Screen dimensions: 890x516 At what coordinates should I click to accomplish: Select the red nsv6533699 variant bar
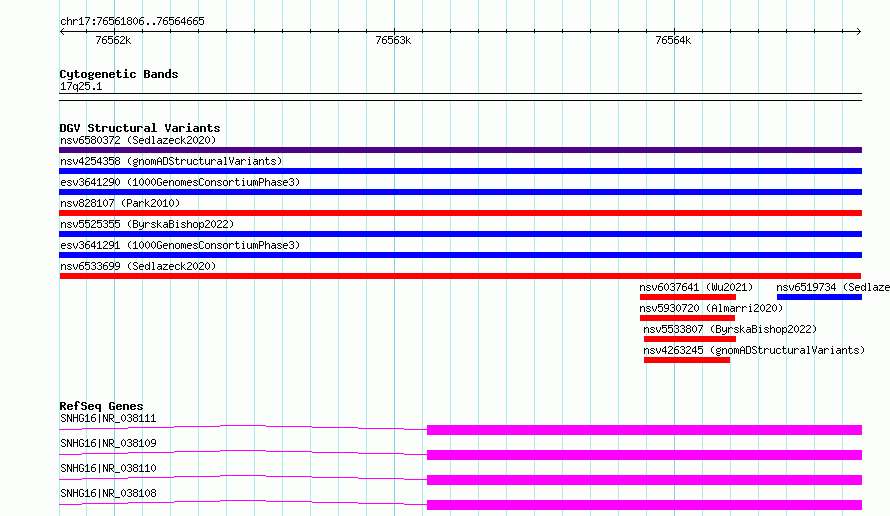460,276
